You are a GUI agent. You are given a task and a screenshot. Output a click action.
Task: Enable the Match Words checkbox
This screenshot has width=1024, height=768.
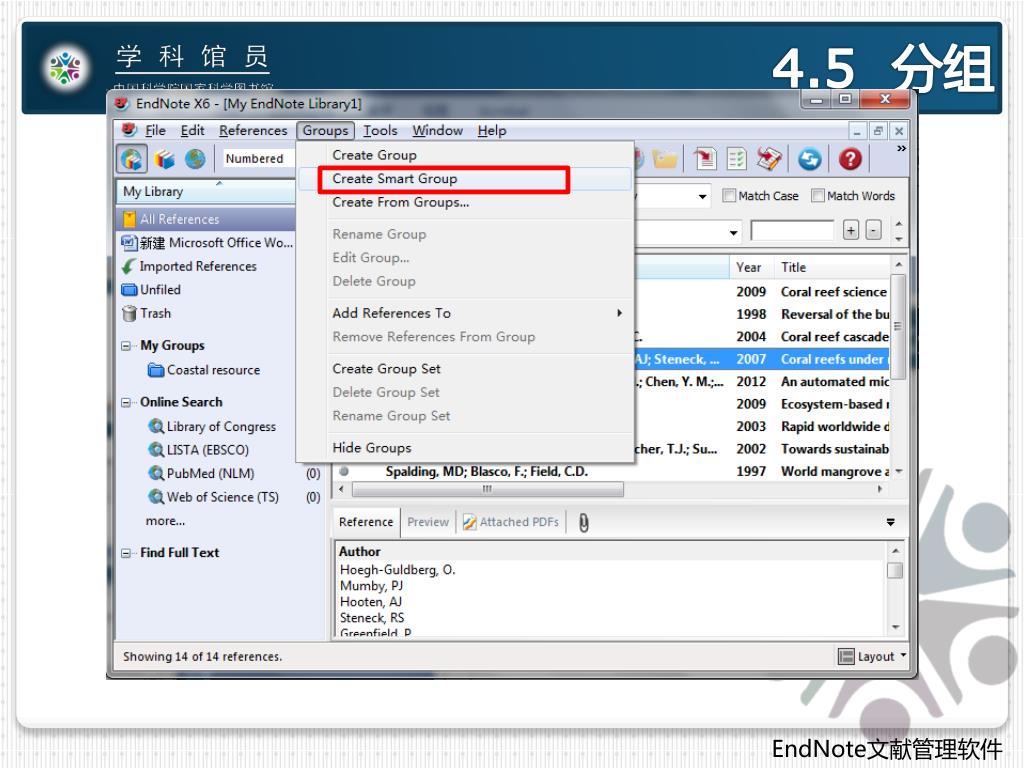818,195
